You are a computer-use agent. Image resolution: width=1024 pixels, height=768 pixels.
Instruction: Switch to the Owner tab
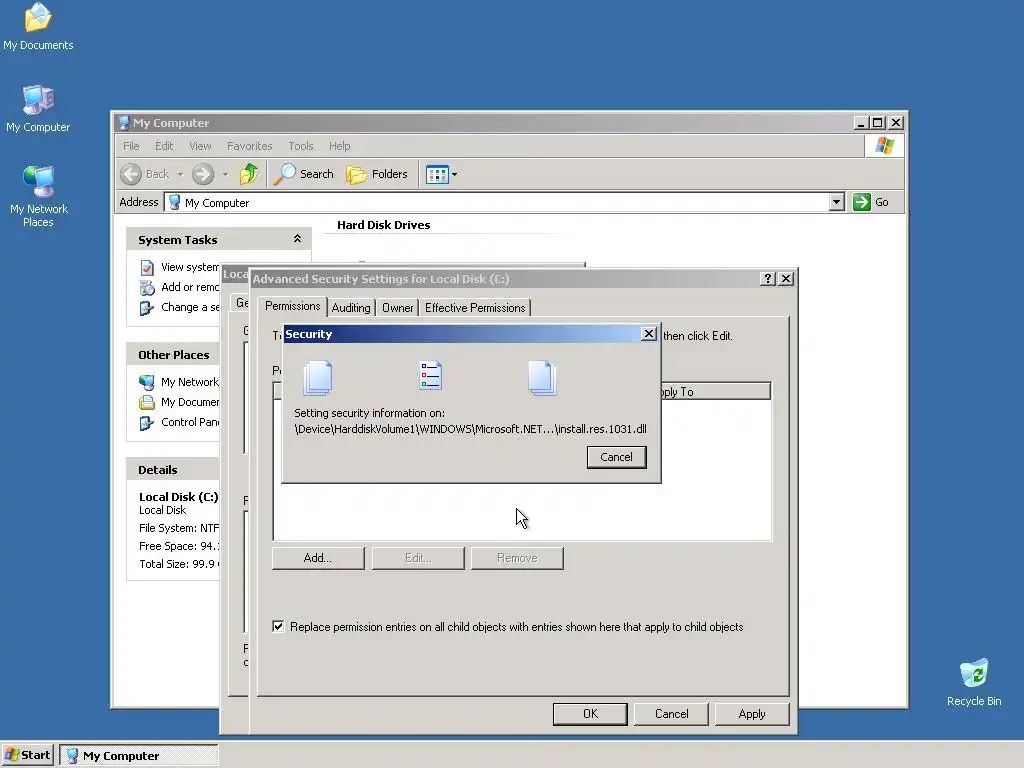[x=398, y=308]
